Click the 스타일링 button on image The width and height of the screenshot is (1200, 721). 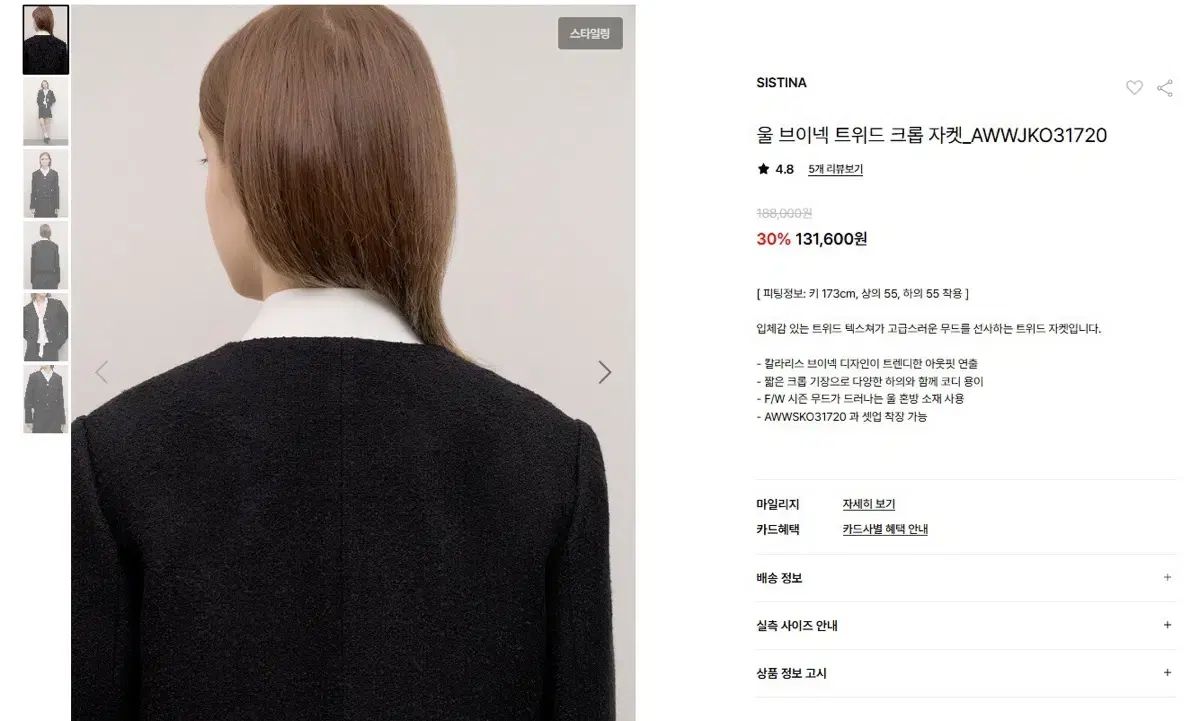coord(590,33)
